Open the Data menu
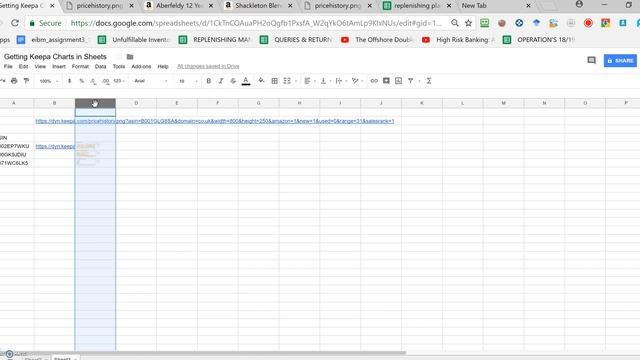 [x=100, y=67]
